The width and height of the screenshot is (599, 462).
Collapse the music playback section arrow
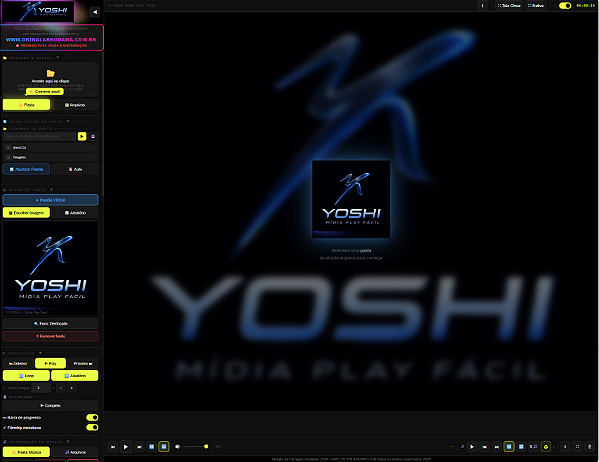click(68, 442)
